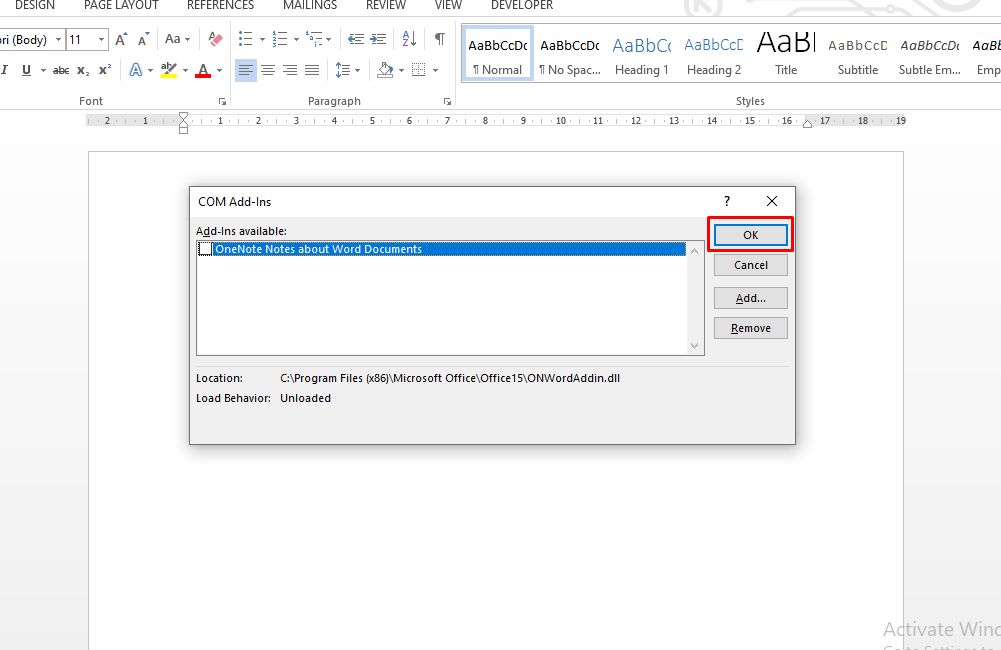Check the OneNote Notes add-in checkbox
Screen dimensions: 1001x650
pos(204,248)
